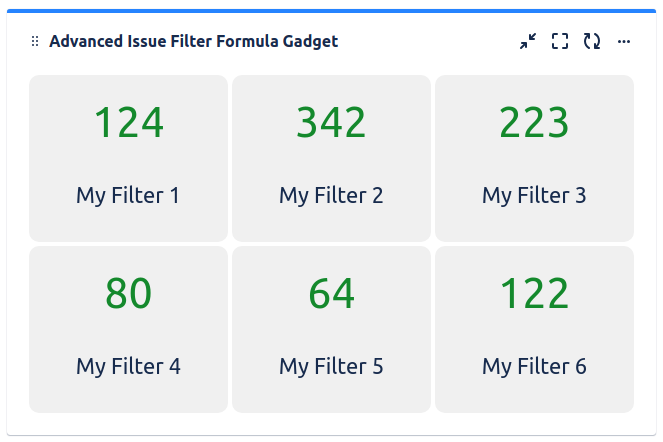Click the Advanced Issue Filter Formula Gadget title

tap(193, 42)
